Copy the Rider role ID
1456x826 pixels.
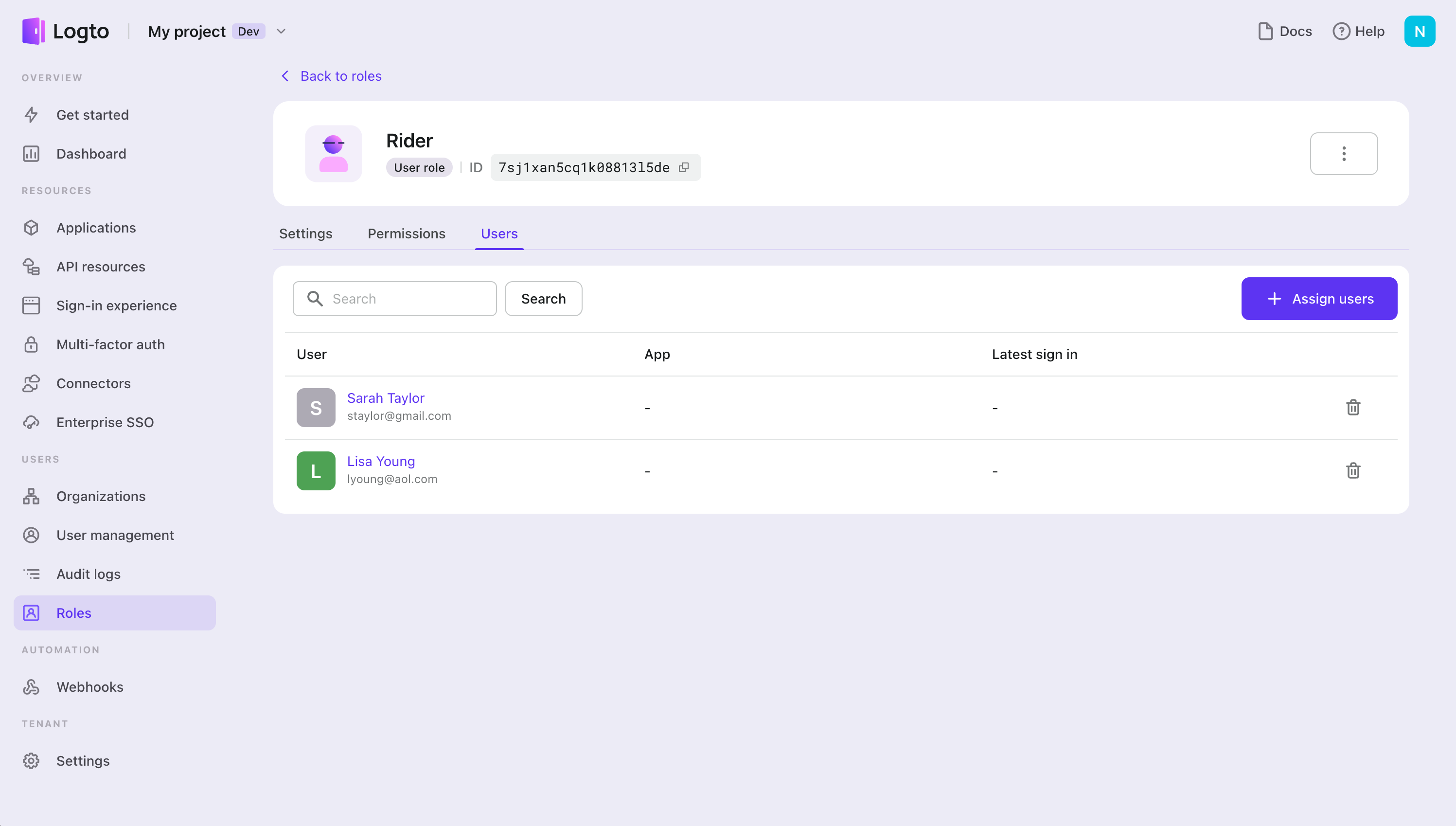tap(684, 167)
